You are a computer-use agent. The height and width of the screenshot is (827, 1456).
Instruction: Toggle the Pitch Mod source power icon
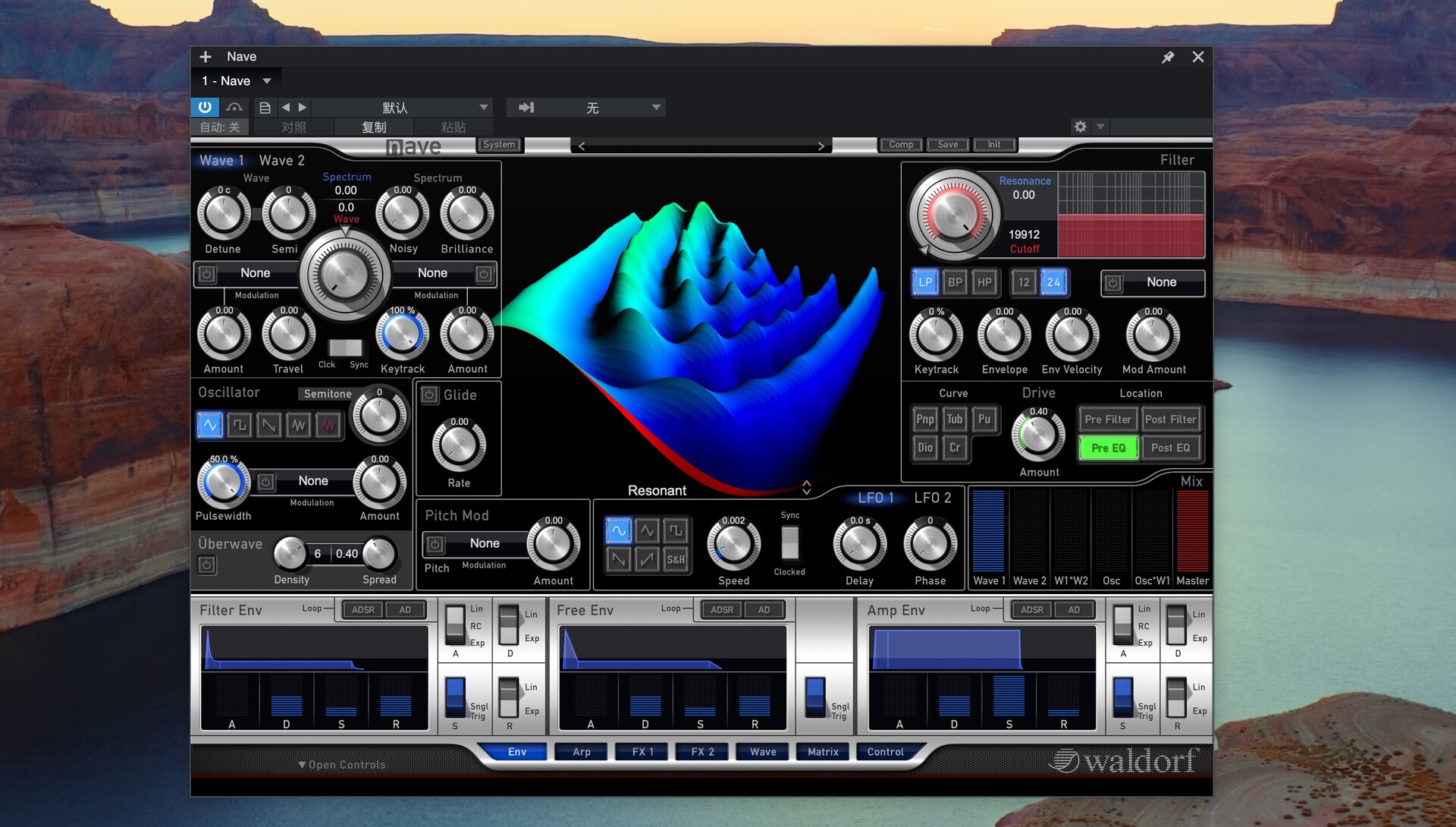click(435, 544)
